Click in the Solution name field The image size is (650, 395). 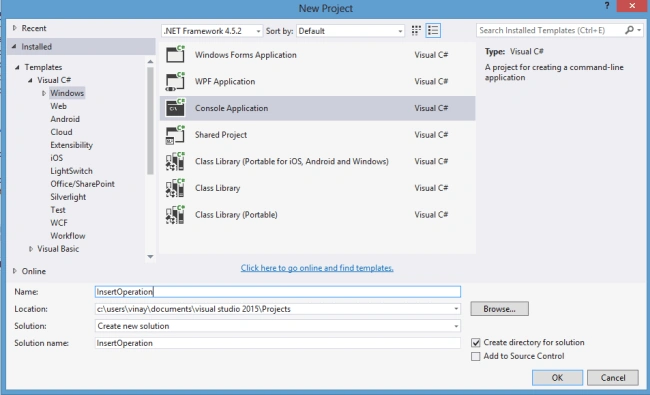(x=278, y=343)
